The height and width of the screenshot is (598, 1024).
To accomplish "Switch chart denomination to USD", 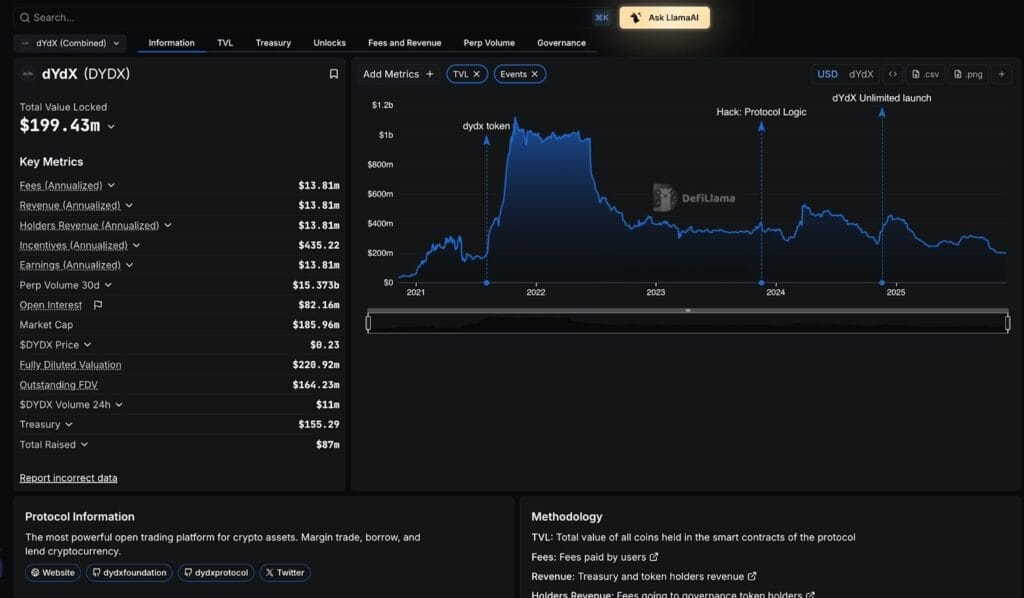I will click(827, 74).
